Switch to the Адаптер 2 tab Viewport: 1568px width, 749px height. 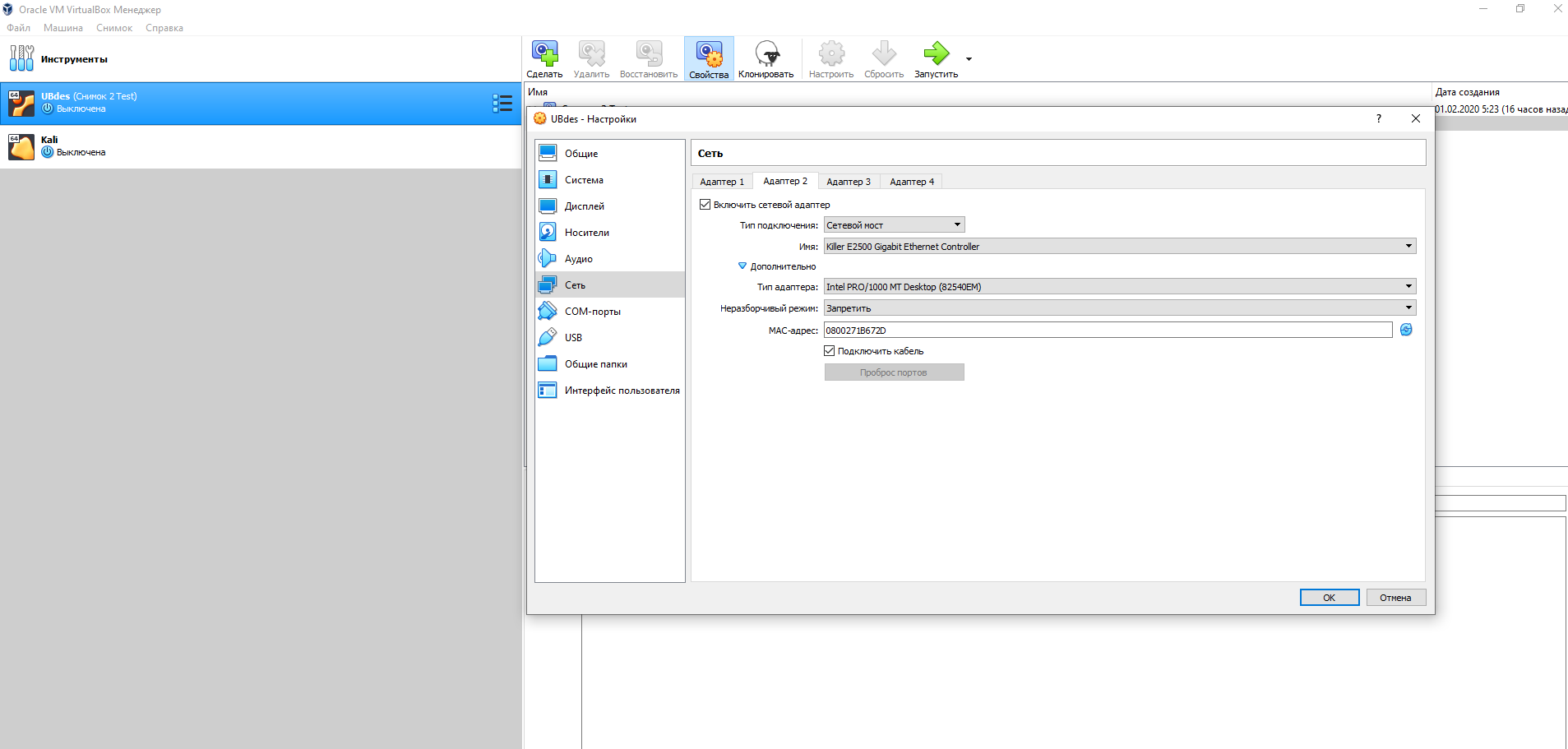[x=785, y=181]
